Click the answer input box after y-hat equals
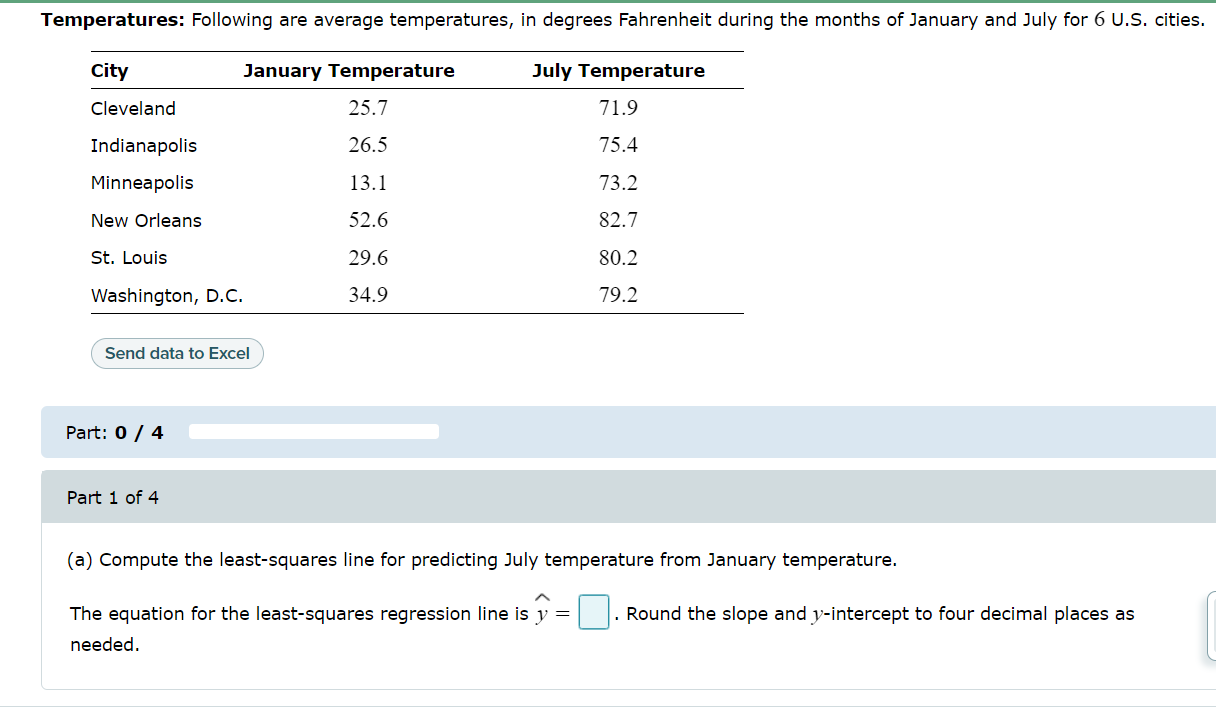This screenshot has height=707, width=1216. click(x=593, y=613)
